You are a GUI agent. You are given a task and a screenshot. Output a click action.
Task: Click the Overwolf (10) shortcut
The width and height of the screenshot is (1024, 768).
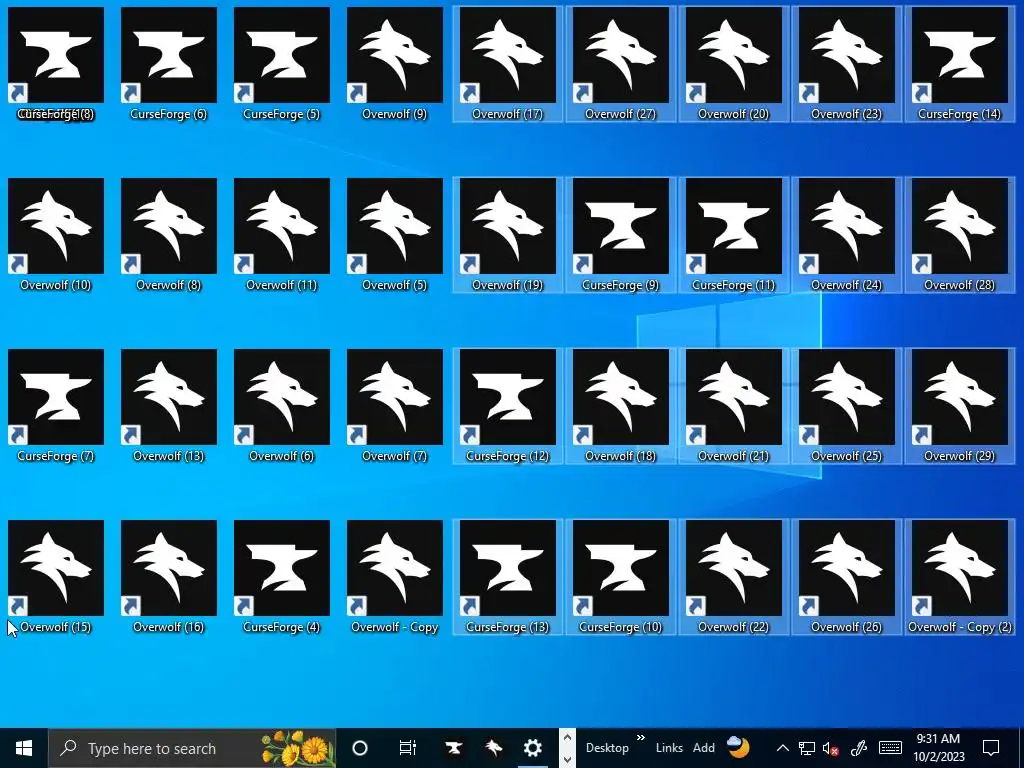[56, 235]
